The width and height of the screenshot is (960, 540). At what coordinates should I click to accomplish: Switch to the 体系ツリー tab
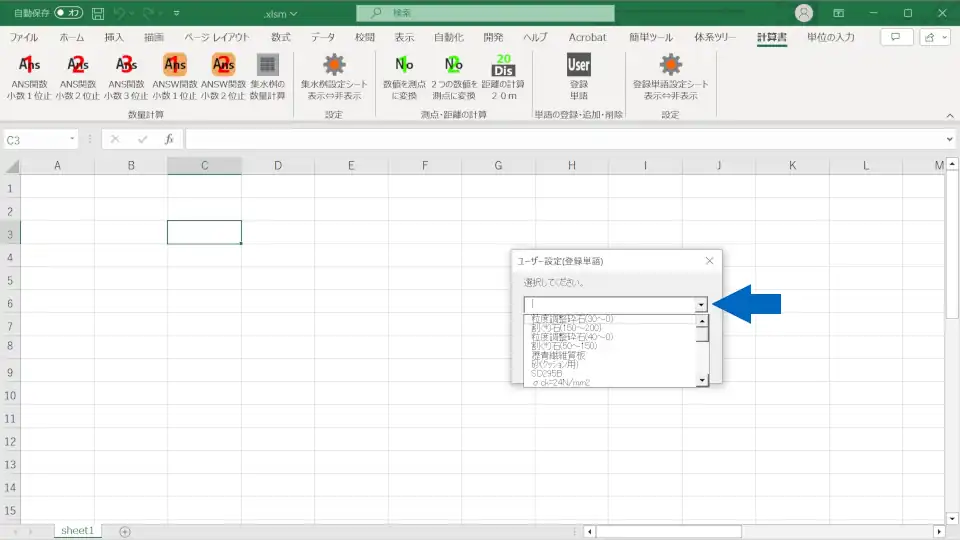tap(714, 37)
